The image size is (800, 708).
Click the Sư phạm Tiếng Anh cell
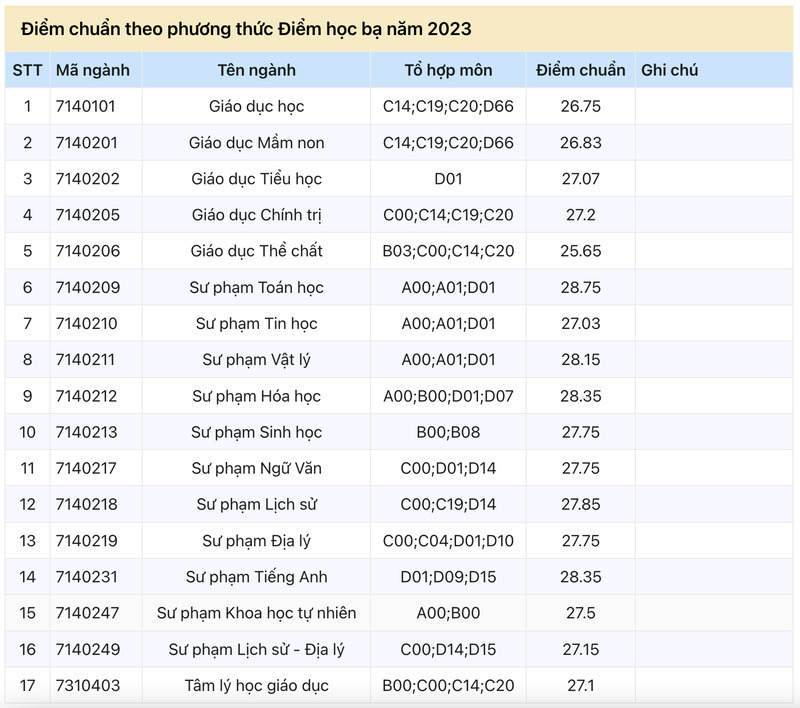pos(256,577)
